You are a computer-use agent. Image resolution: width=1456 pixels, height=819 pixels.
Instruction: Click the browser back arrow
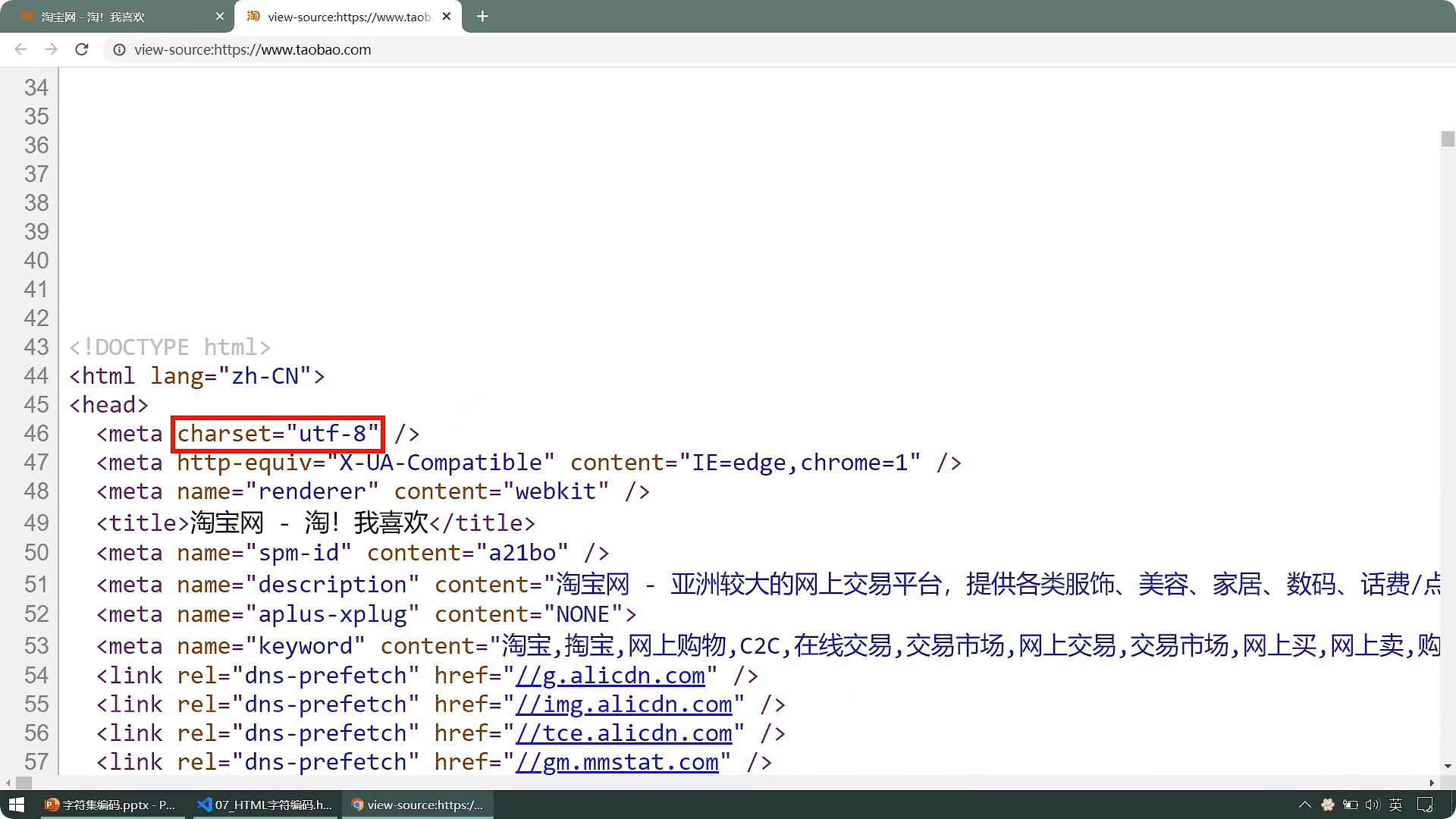(20, 49)
